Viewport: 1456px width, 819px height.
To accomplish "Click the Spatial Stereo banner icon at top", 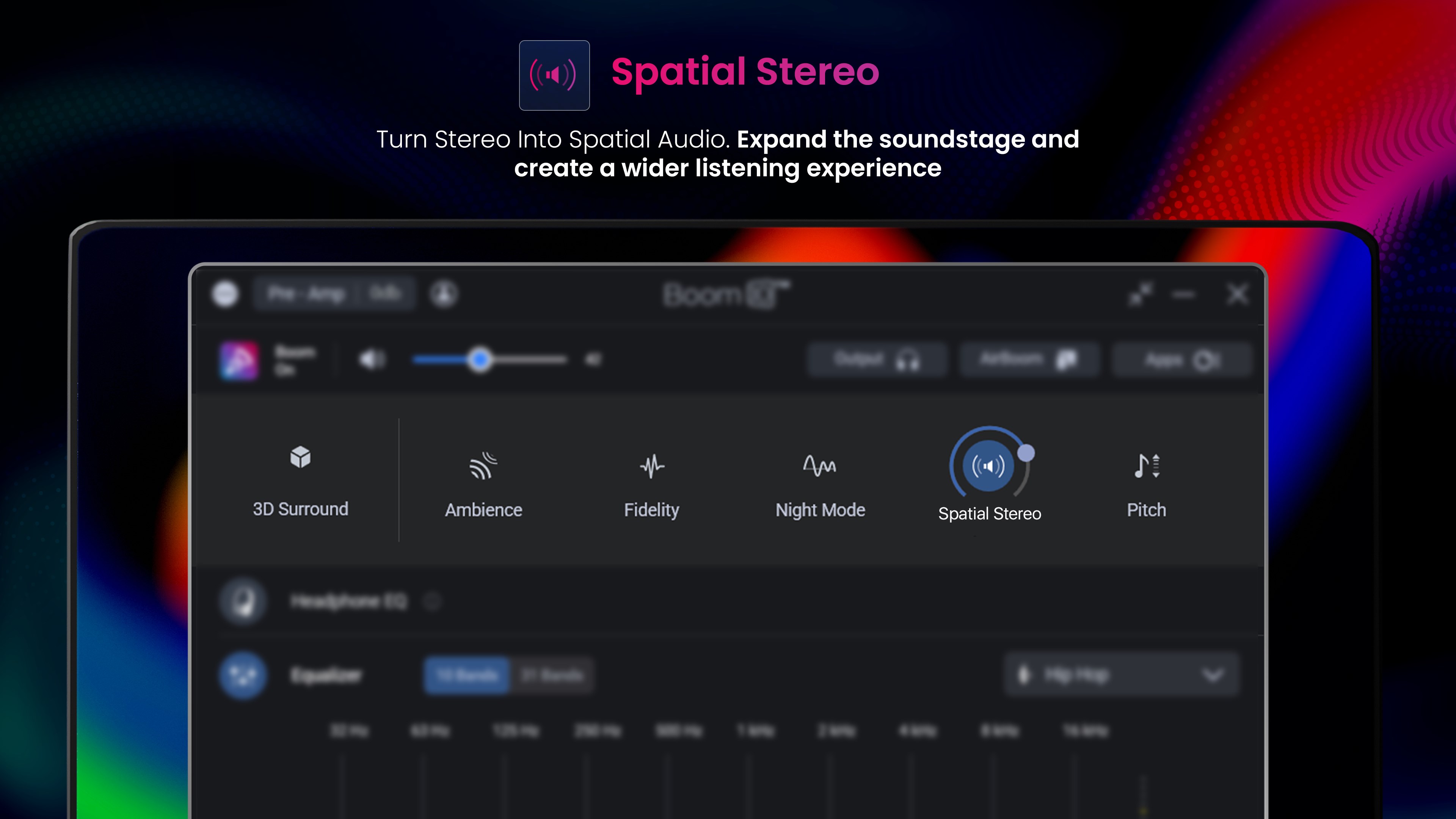I will point(554,75).
